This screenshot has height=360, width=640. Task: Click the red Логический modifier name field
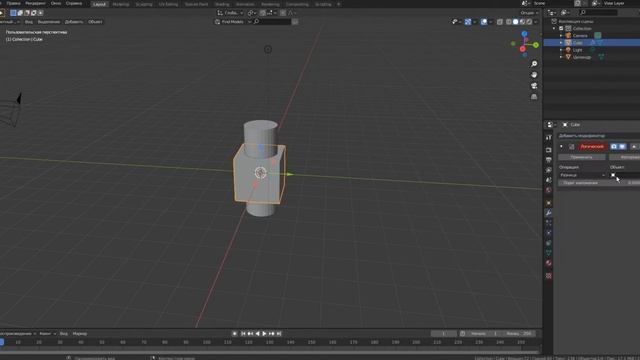592,147
